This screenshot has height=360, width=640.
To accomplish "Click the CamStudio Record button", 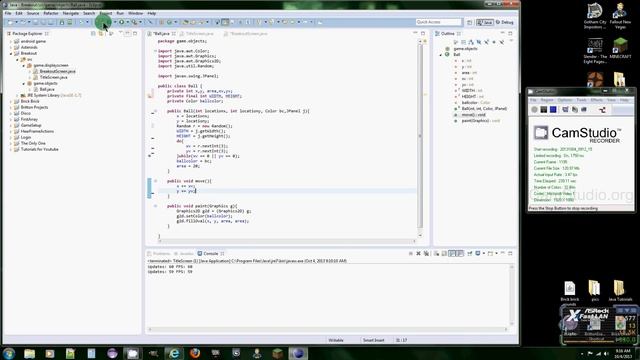I will coord(535,109).
